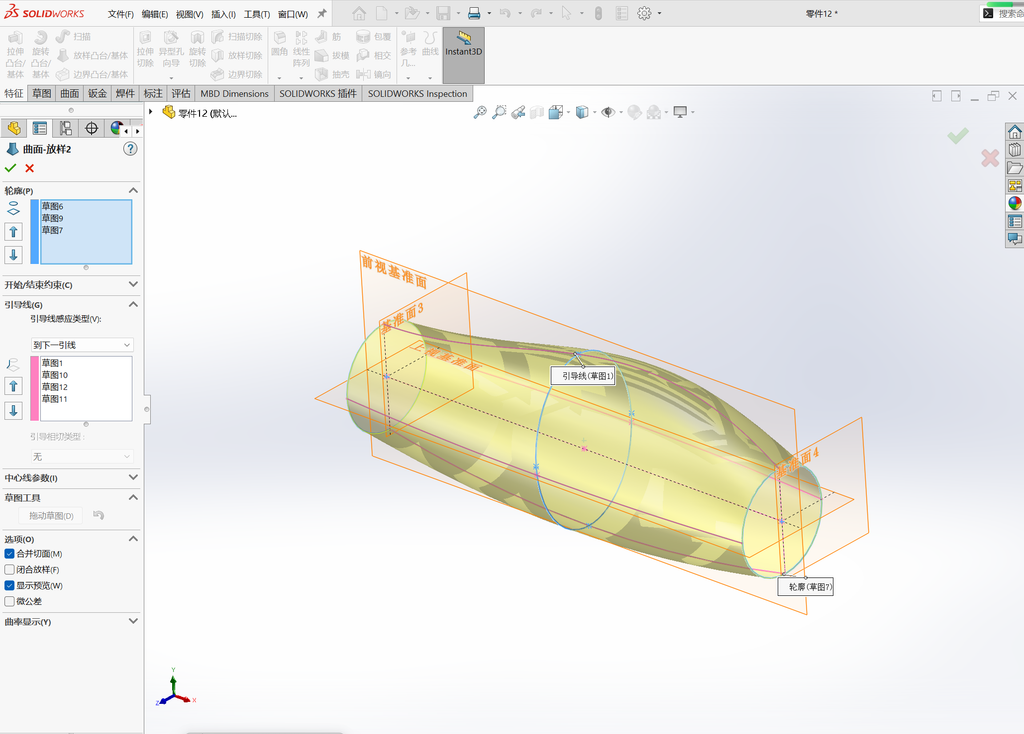1024x734 pixels.
Task: Collapse the 轮廓(P) section
Action: point(133,190)
